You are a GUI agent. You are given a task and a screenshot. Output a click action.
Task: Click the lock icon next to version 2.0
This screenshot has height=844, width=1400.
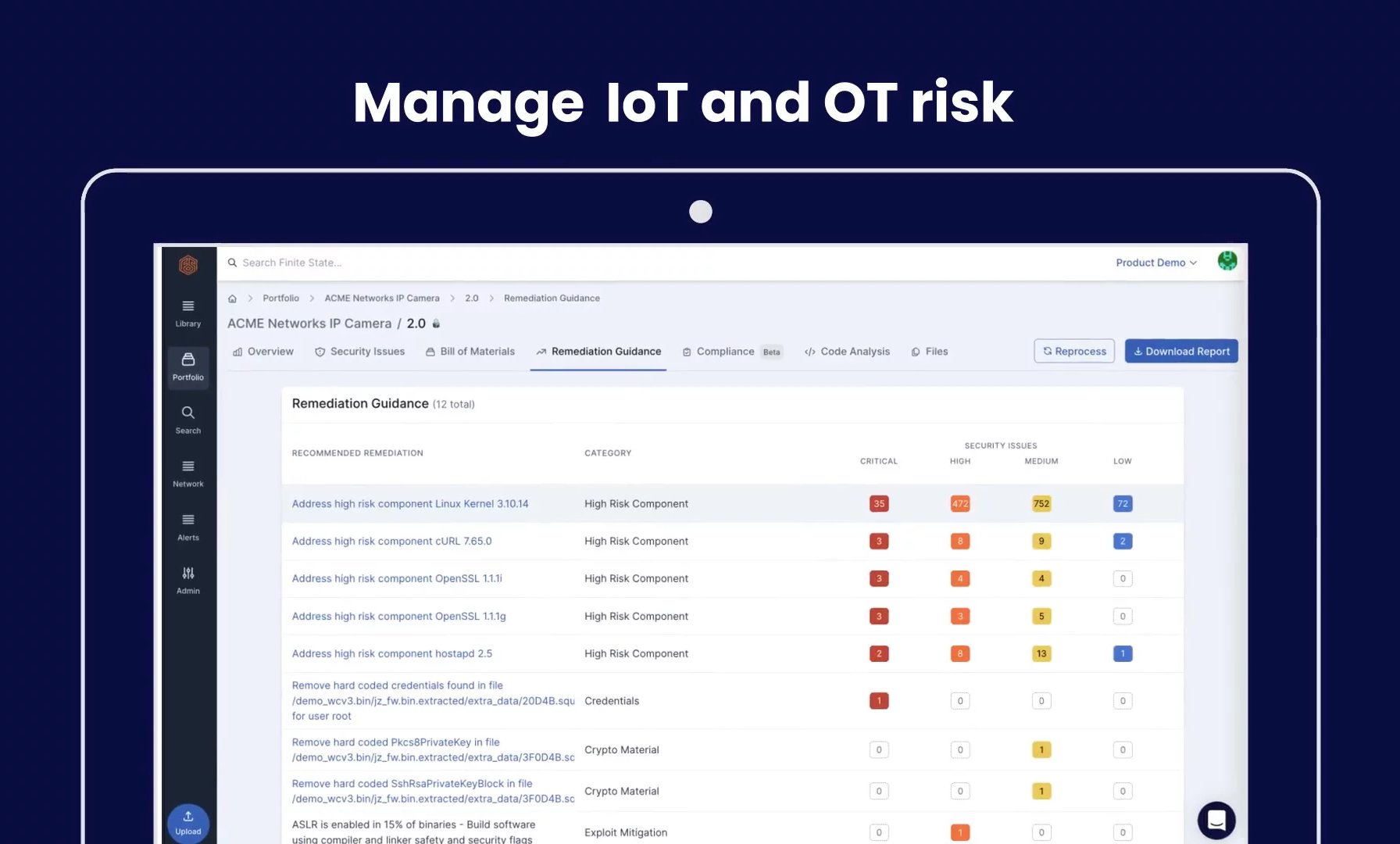click(x=436, y=324)
